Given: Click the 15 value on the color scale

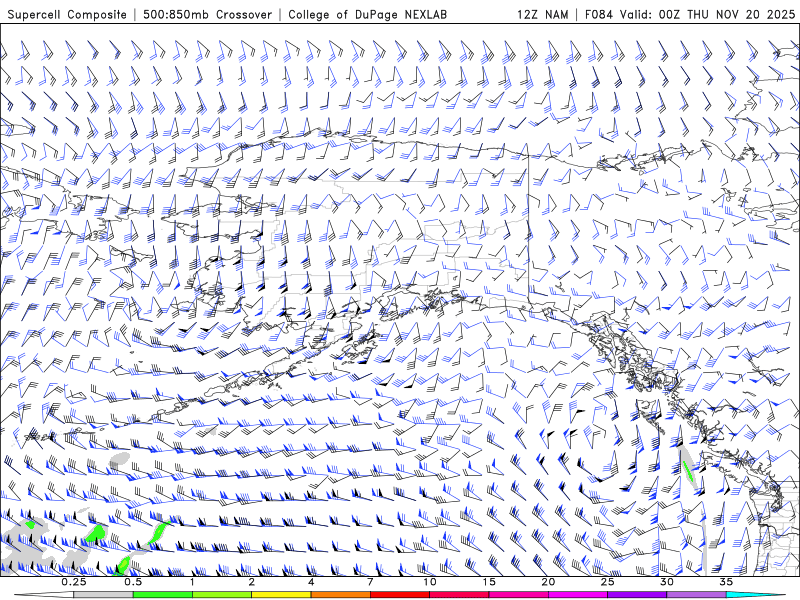Looking at the screenshot, I should coord(489,582).
